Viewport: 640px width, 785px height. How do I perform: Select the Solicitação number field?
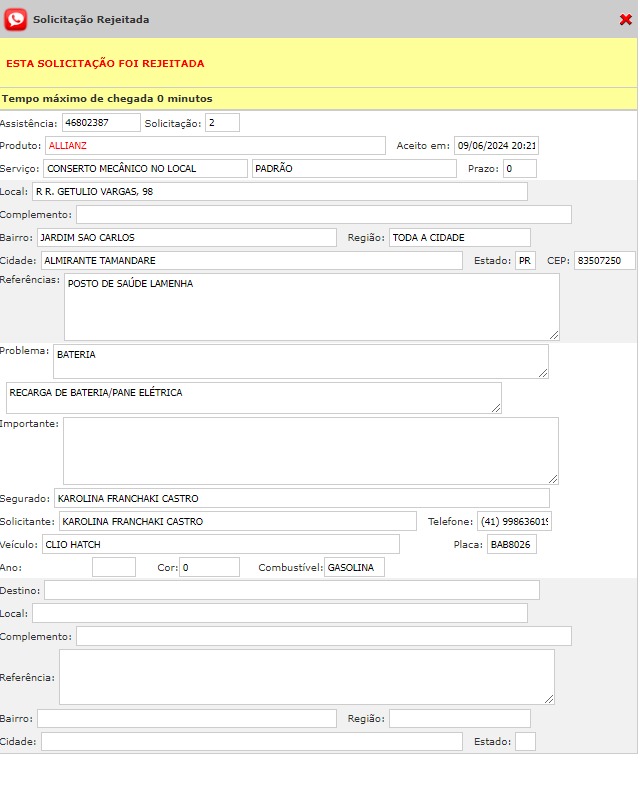tap(222, 123)
